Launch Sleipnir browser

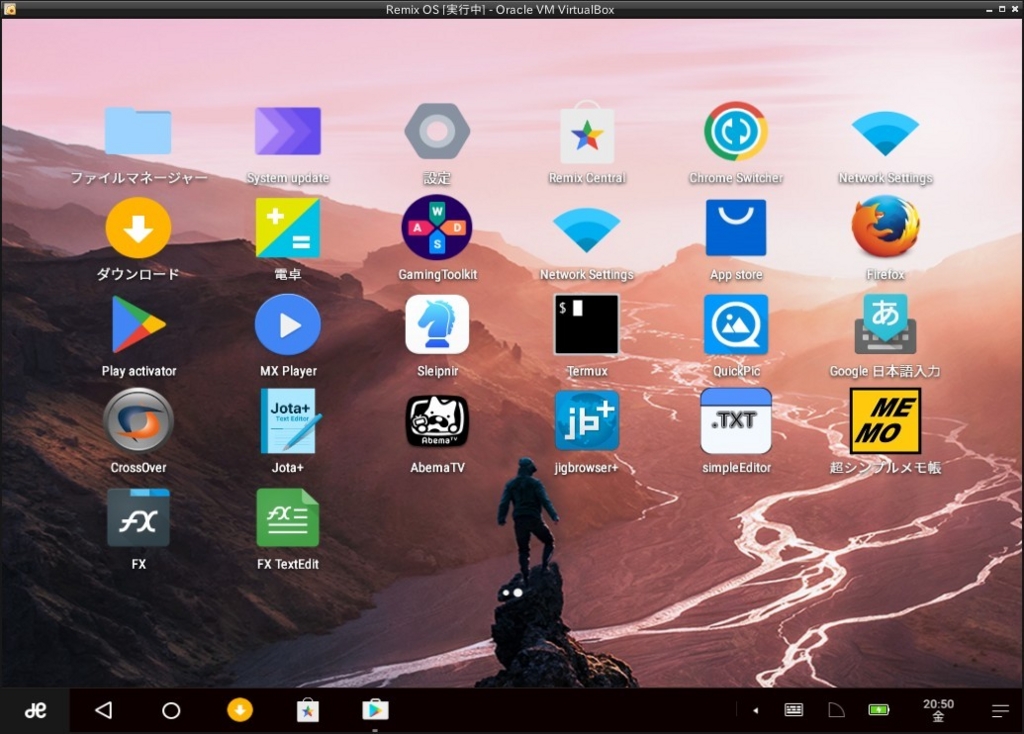(x=437, y=325)
